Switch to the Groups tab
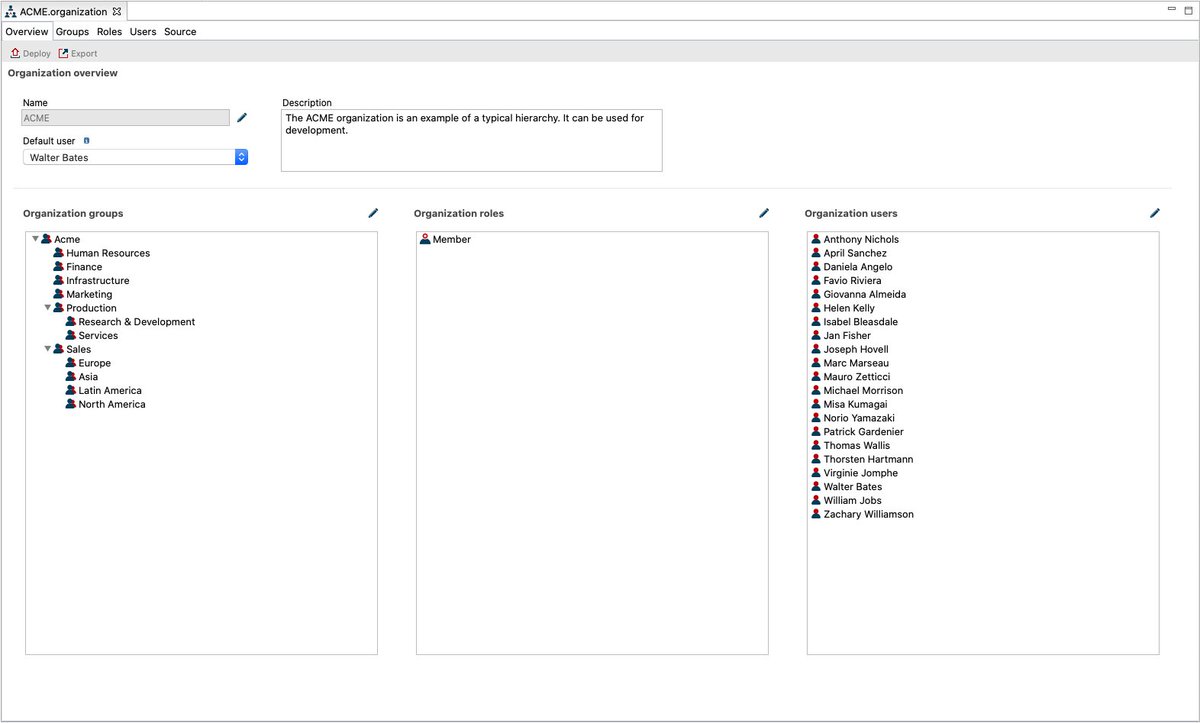Viewport: 1200px width, 723px height. tap(71, 31)
